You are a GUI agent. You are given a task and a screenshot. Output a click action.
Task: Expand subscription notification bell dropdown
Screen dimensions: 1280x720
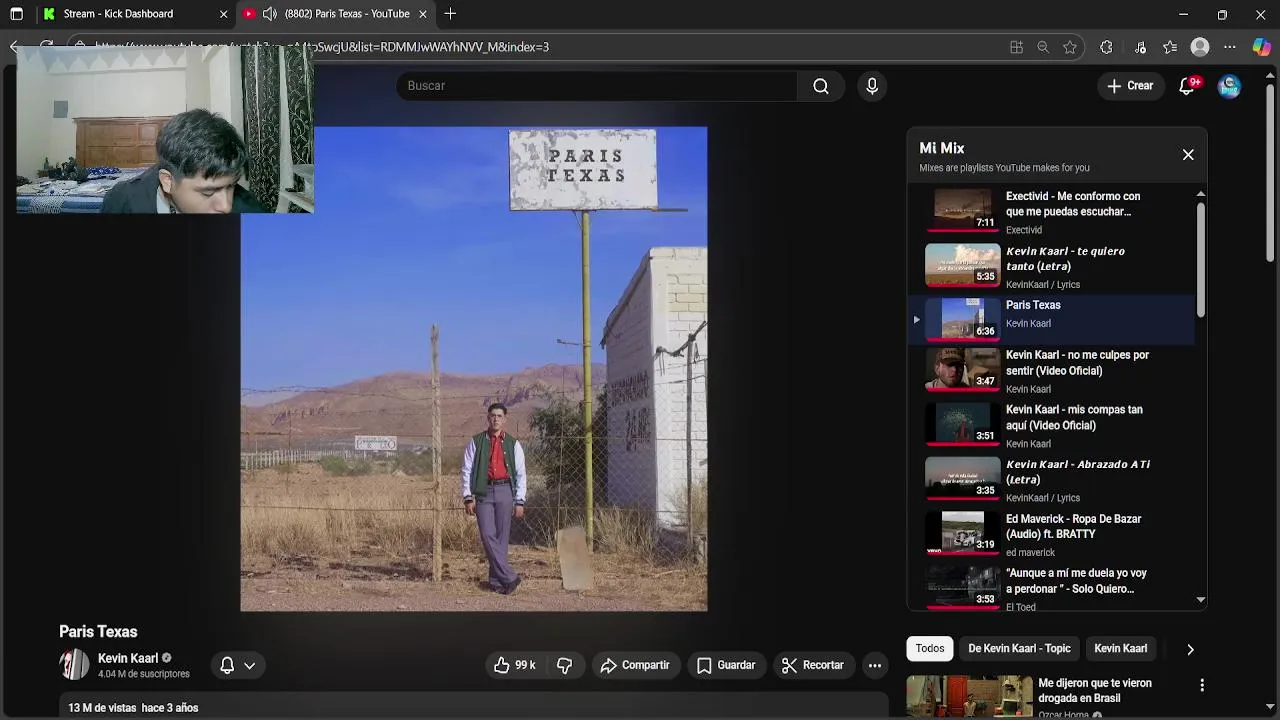[238, 665]
